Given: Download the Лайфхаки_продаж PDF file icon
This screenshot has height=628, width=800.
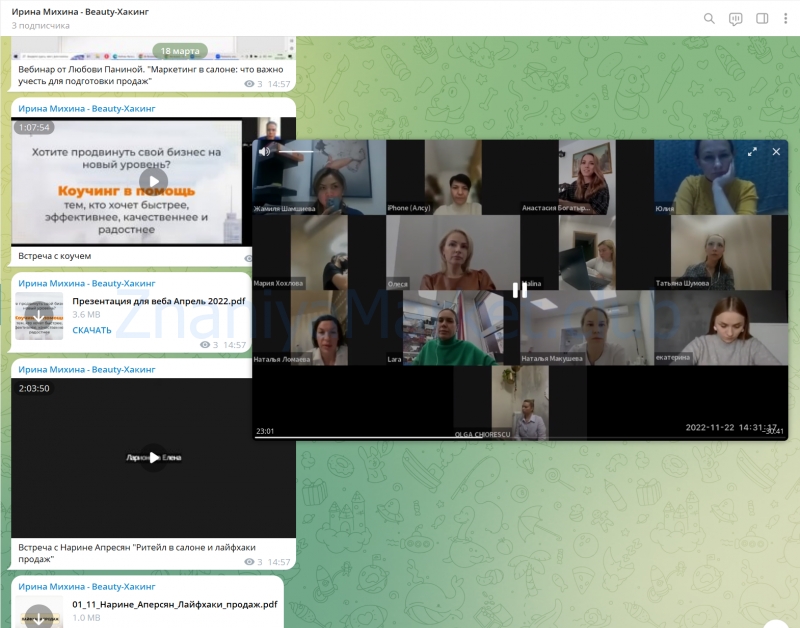Looking at the screenshot, I should pyautogui.click(x=39, y=614).
